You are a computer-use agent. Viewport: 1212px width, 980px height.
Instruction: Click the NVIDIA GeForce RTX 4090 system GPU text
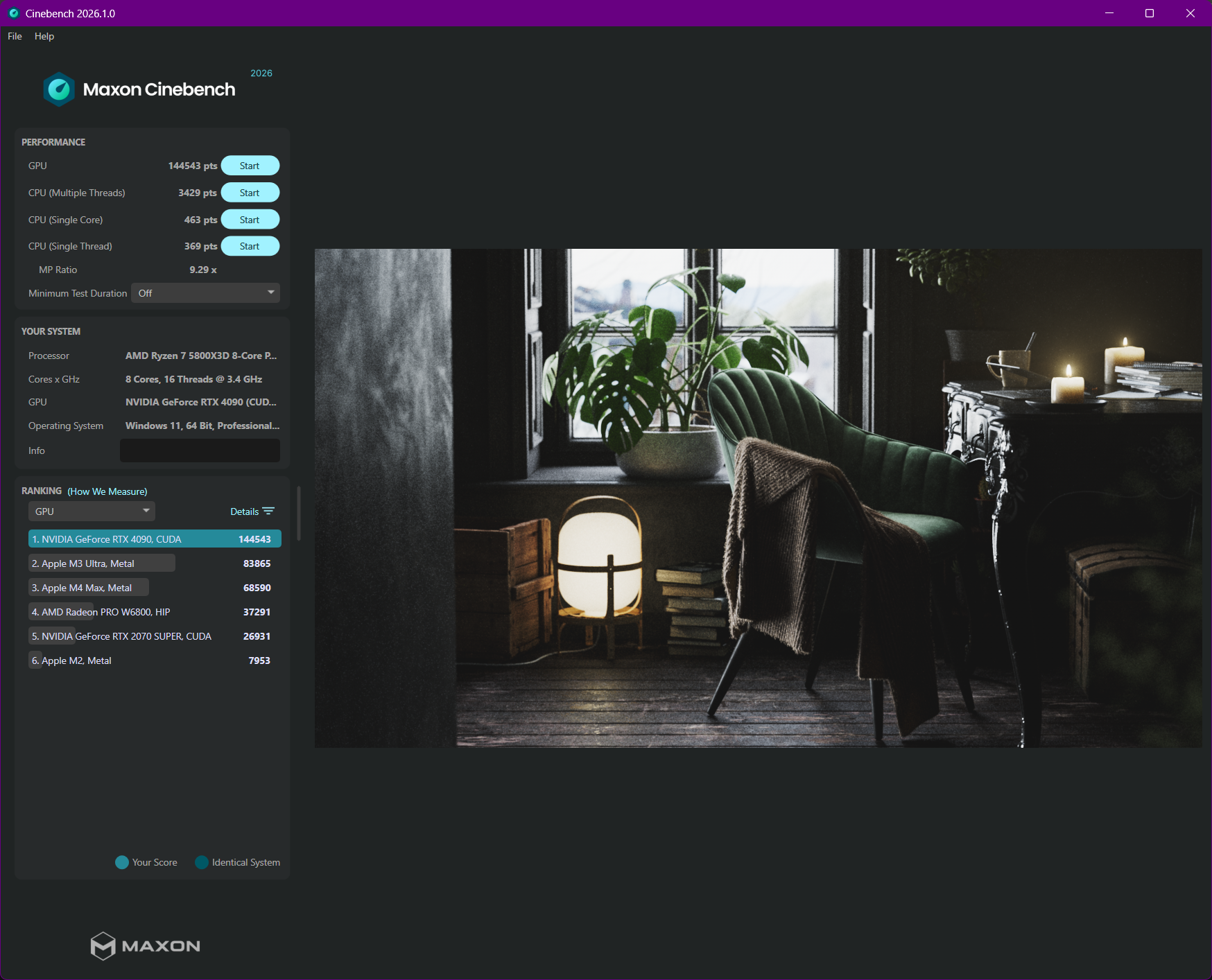201,402
